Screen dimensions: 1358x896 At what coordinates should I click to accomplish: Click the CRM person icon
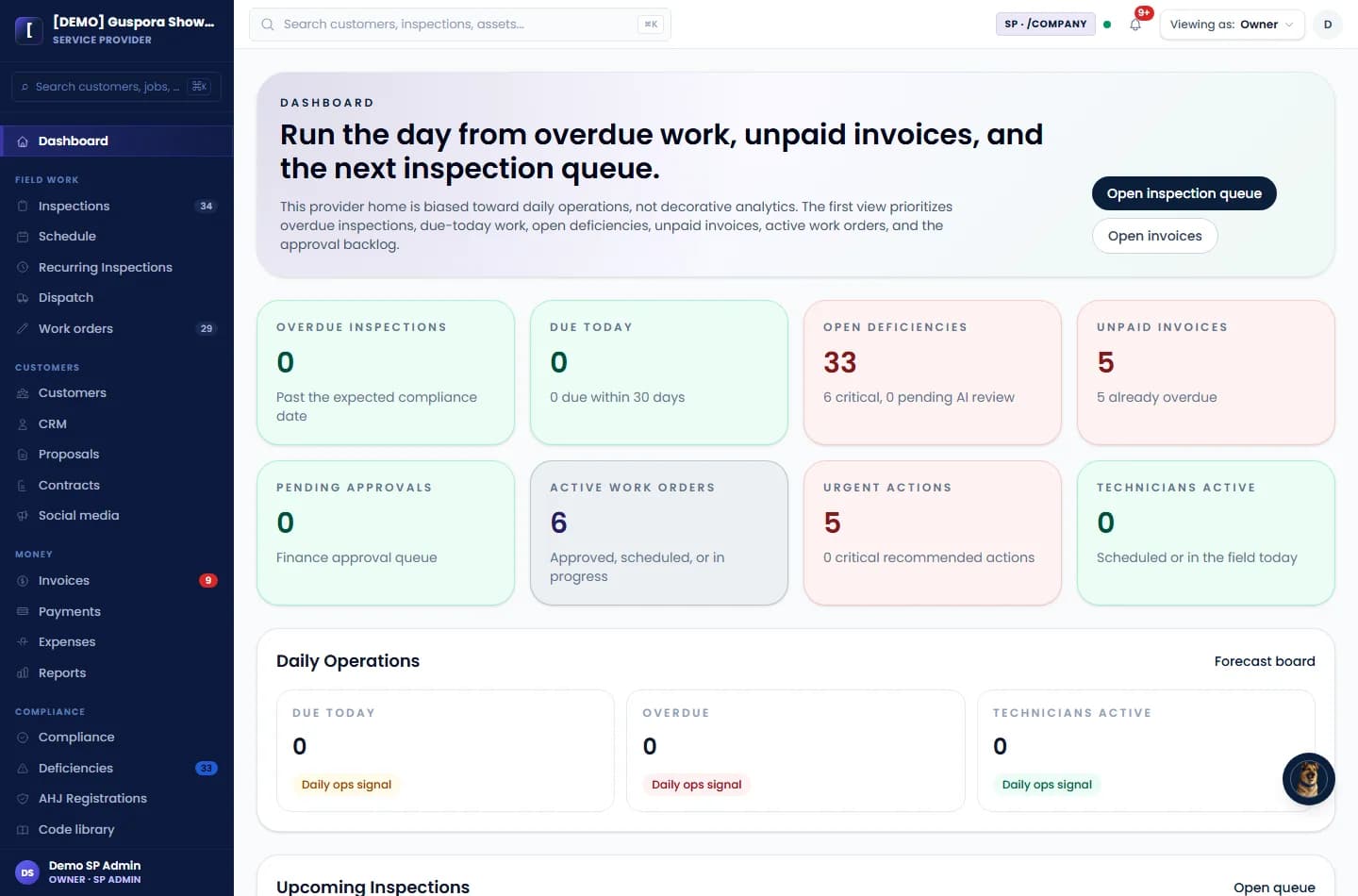(x=23, y=424)
